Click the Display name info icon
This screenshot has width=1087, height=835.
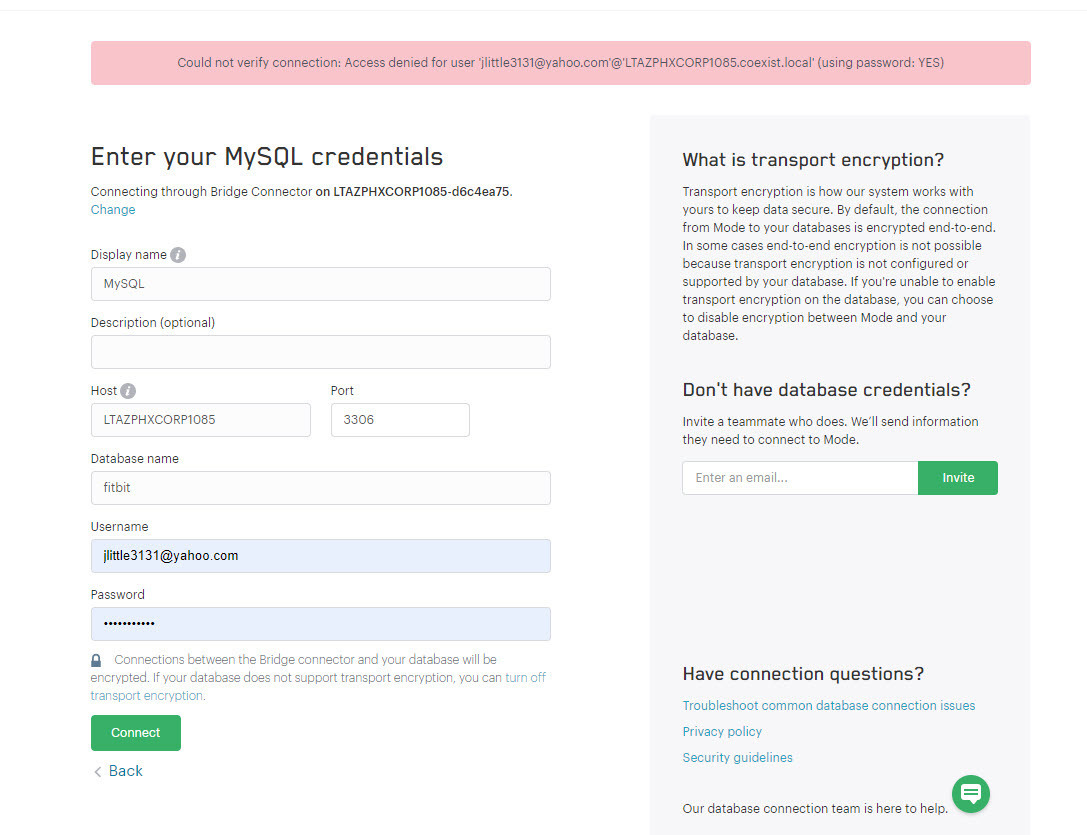(178, 255)
